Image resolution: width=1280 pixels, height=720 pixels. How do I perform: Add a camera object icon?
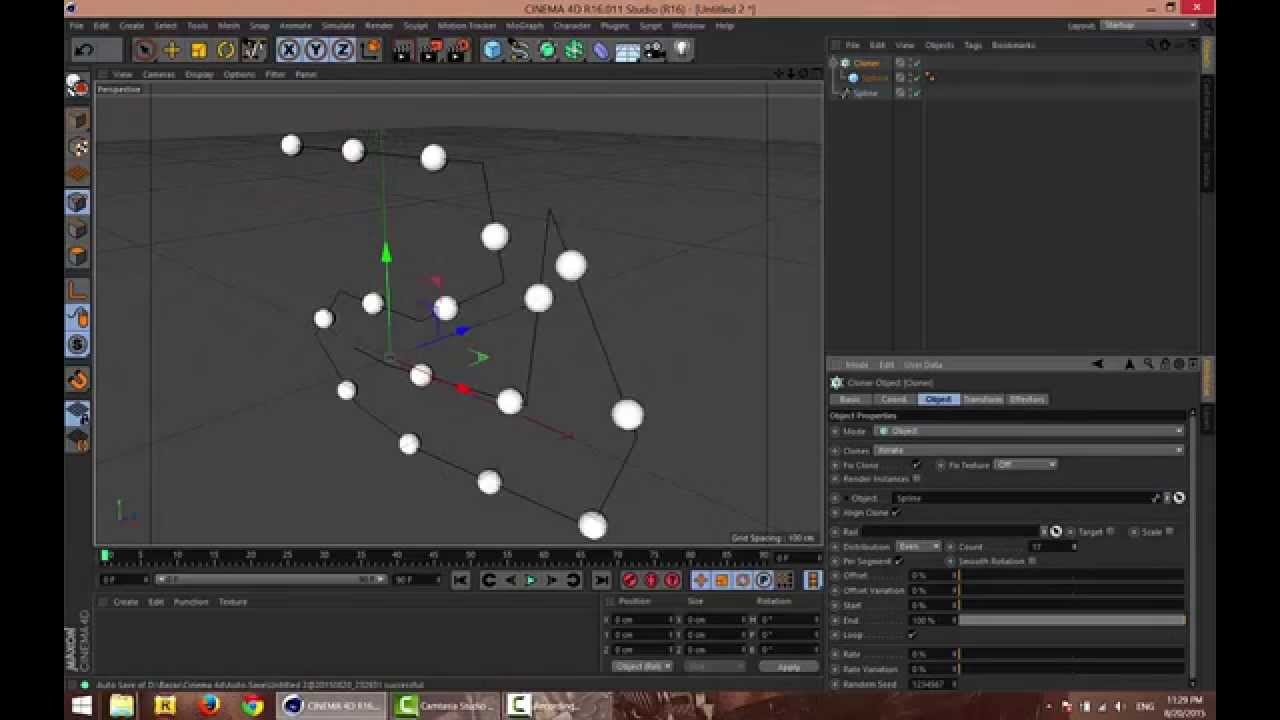click(655, 49)
